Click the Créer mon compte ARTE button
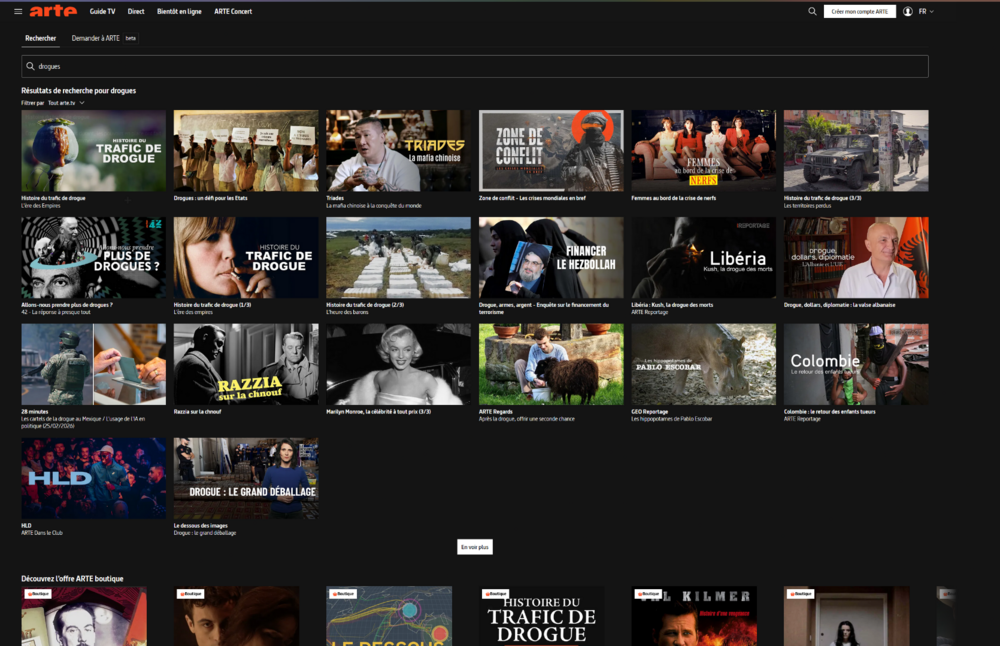Image resolution: width=1000 pixels, height=646 pixels. 860,11
